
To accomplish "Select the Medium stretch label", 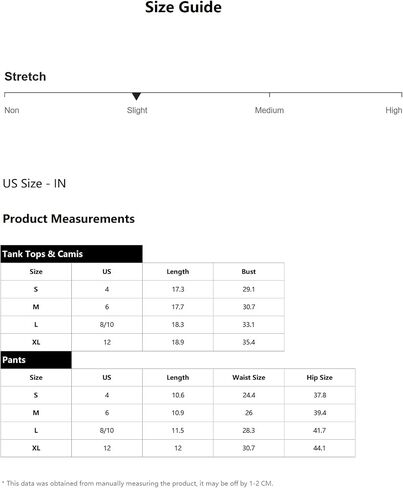I will (269, 110).
